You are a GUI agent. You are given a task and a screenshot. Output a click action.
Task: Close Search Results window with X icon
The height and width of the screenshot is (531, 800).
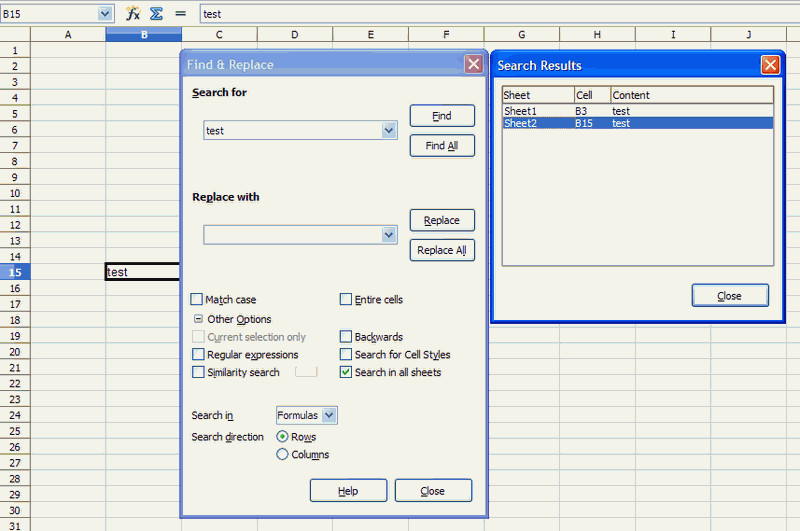point(769,65)
